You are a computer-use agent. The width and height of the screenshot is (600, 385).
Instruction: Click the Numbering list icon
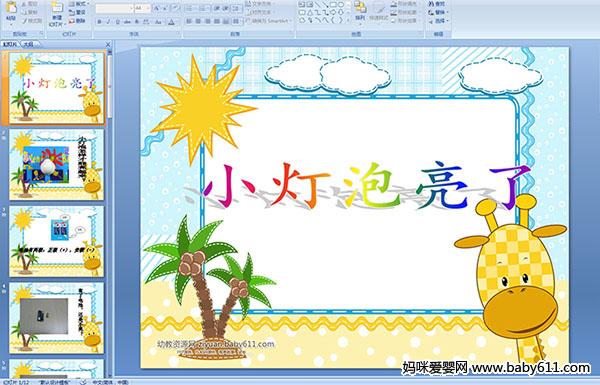pyautogui.click(x=203, y=8)
